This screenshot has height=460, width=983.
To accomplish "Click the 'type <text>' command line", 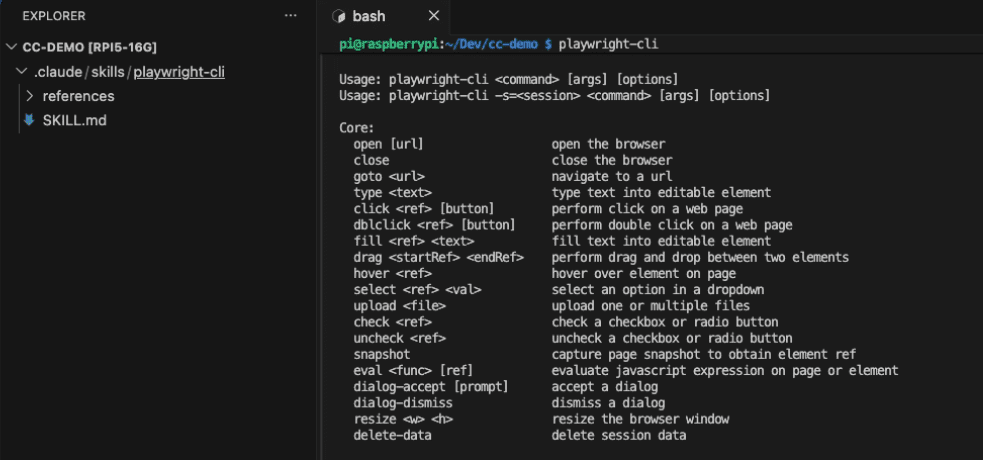I will pyautogui.click(x=392, y=192).
